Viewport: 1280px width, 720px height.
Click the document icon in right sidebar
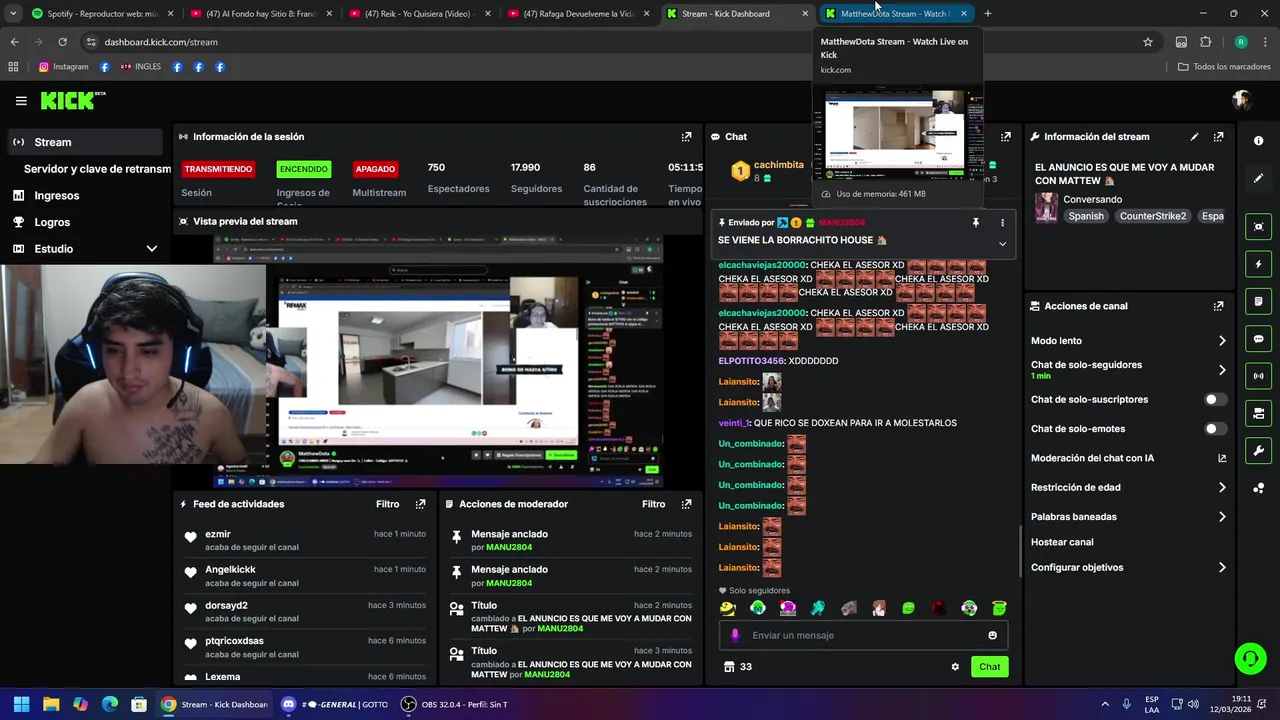click(1258, 301)
